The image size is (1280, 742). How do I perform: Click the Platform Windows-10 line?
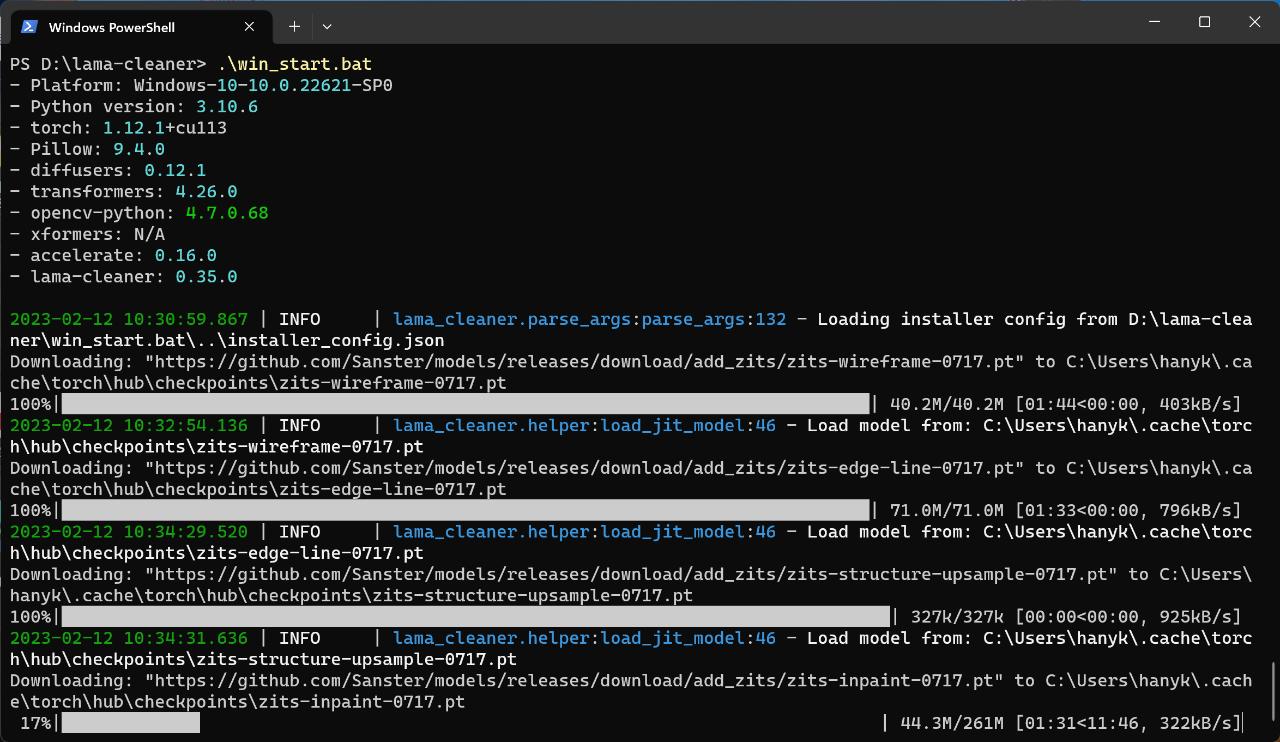coord(201,85)
